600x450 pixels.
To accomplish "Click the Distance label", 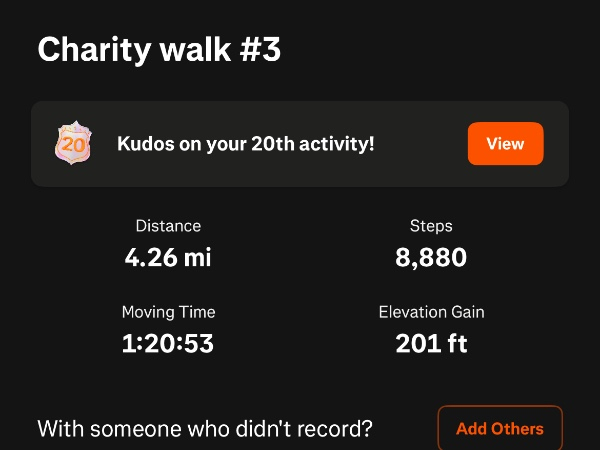I will [x=168, y=226].
